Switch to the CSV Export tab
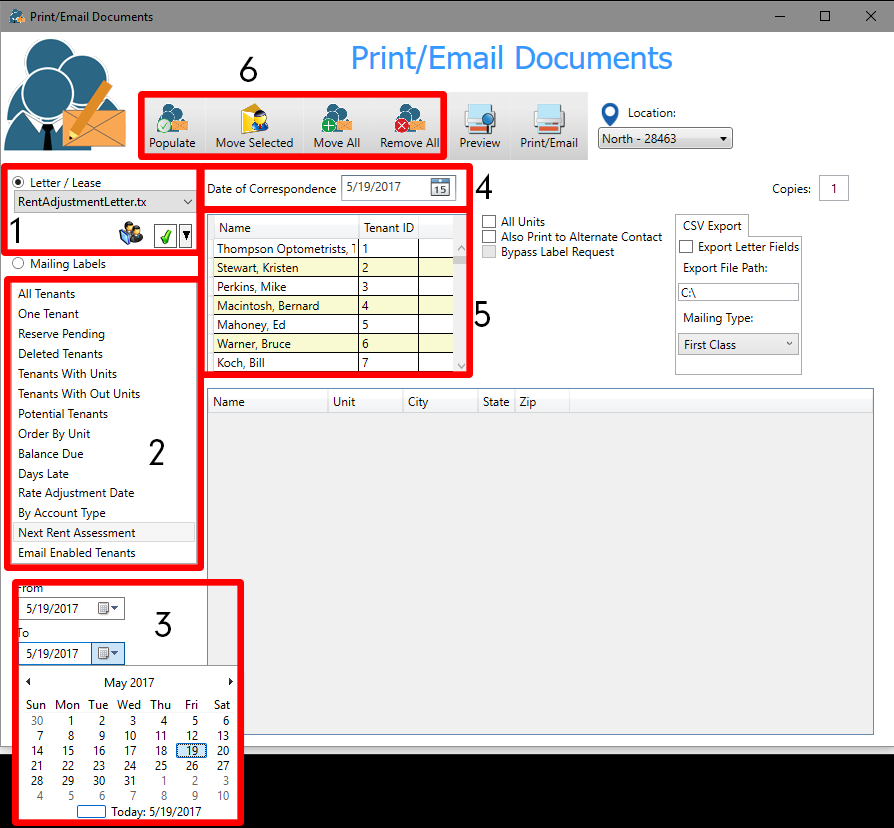This screenshot has height=828, width=894. point(712,226)
